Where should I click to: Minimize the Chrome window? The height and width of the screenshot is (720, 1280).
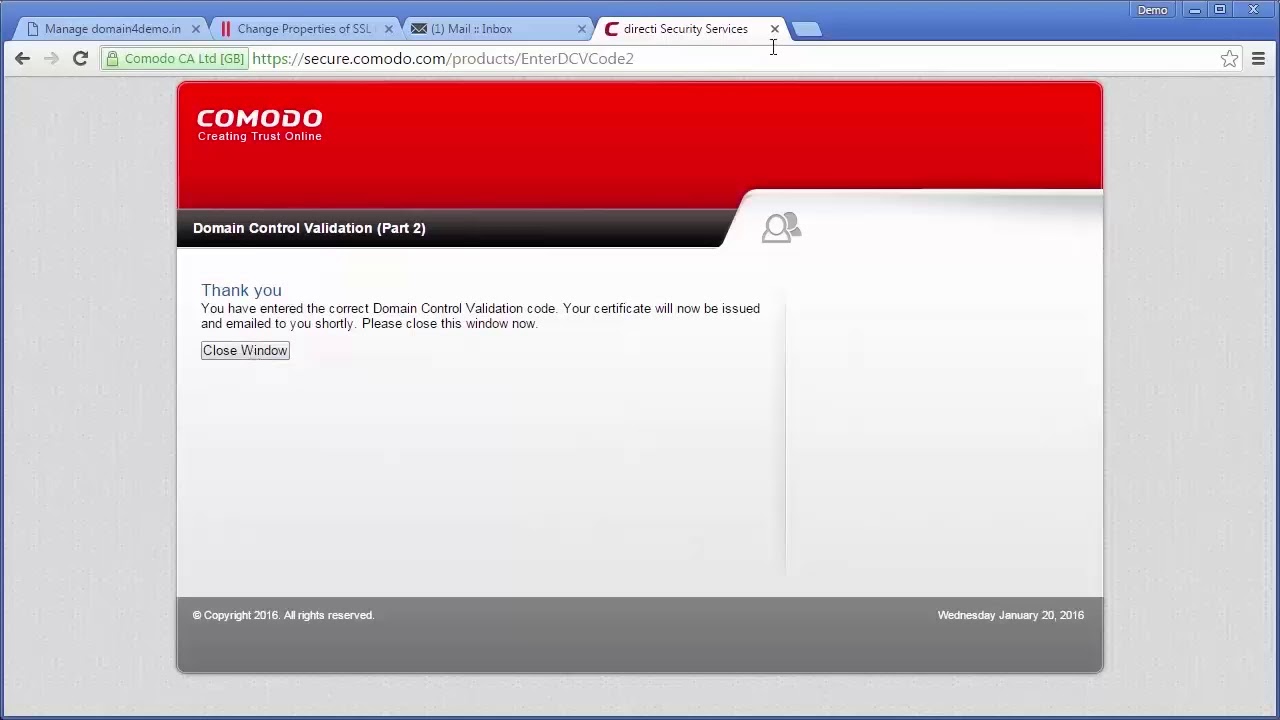click(1195, 10)
